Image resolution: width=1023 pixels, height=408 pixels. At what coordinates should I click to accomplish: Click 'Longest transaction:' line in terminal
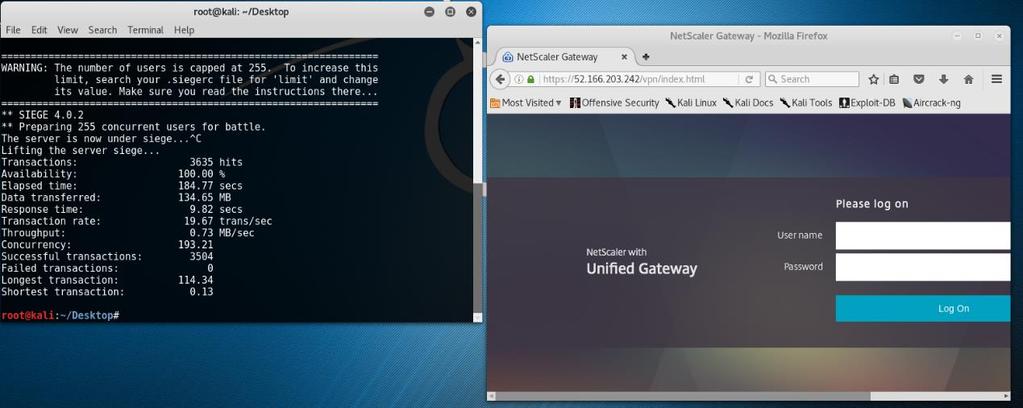coord(107,280)
